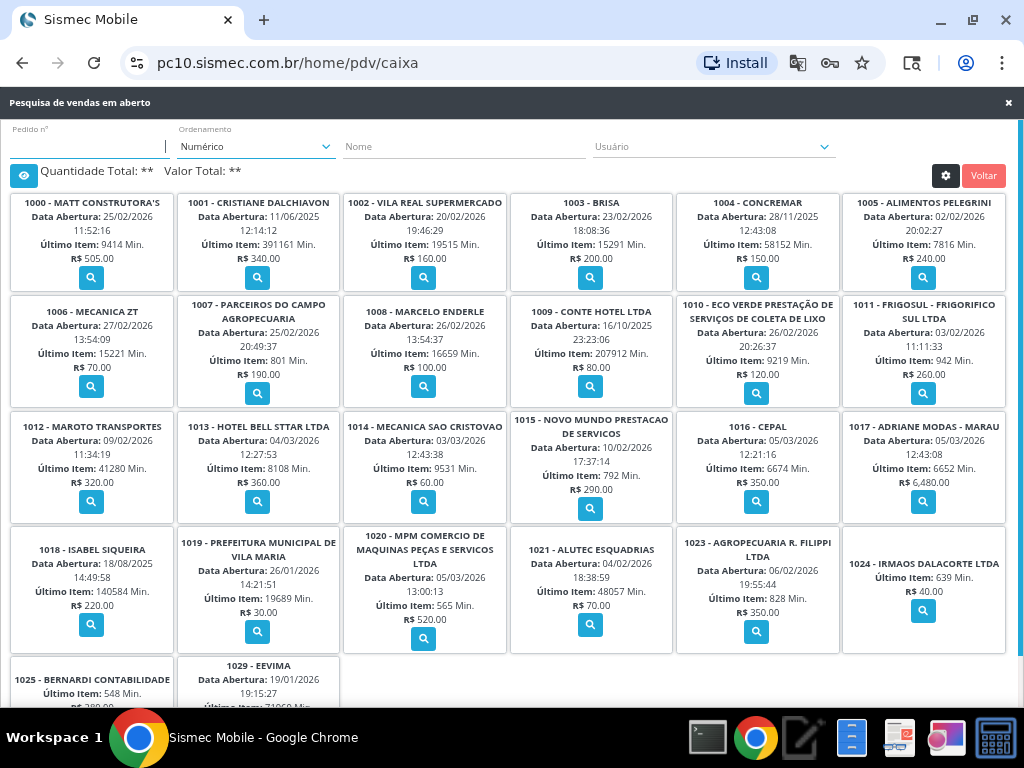Click magnifier on 1024 IRMAOS DALACORTE card
This screenshot has width=1024, height=768.
pyautogui.click(x=923, y=610)
